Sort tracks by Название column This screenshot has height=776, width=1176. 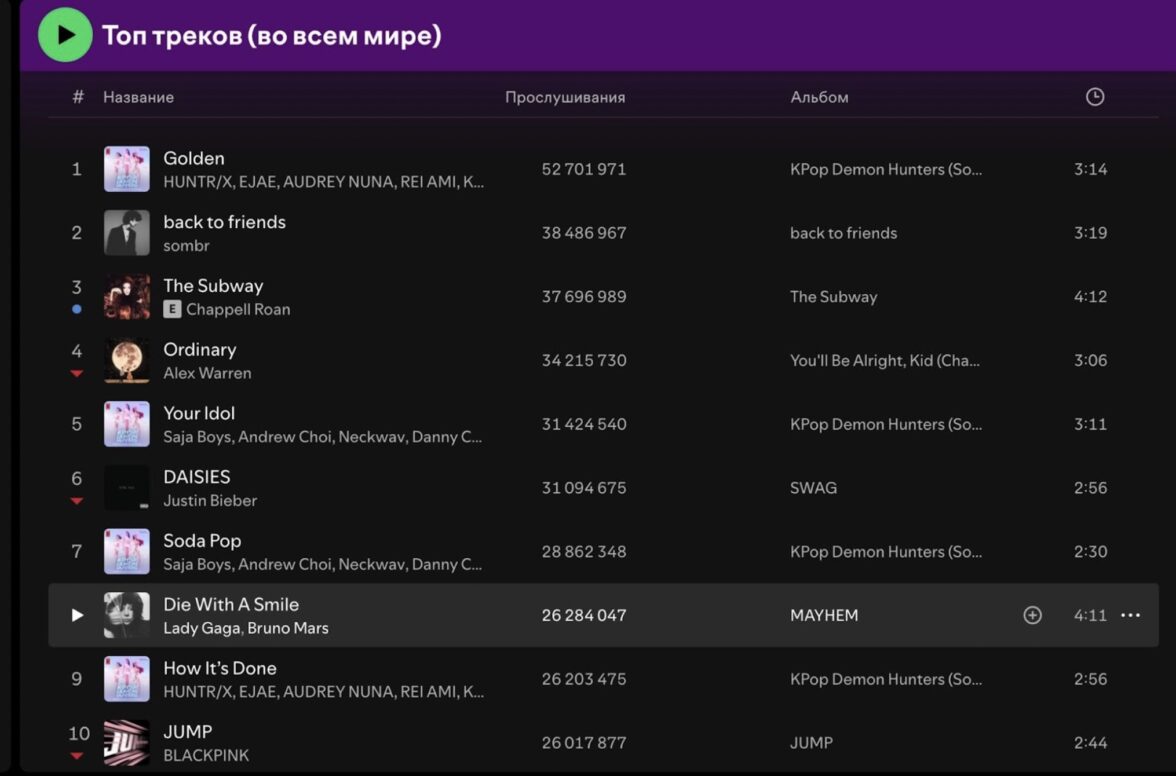[138, 97]
